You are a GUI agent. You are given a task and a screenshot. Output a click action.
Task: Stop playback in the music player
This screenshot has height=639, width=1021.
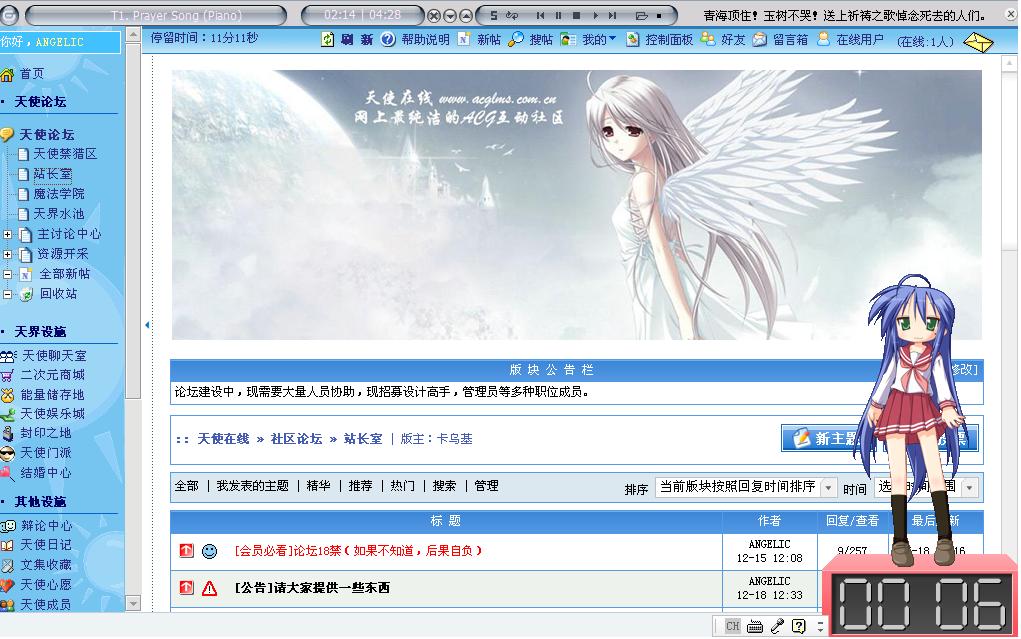(576, 15)
